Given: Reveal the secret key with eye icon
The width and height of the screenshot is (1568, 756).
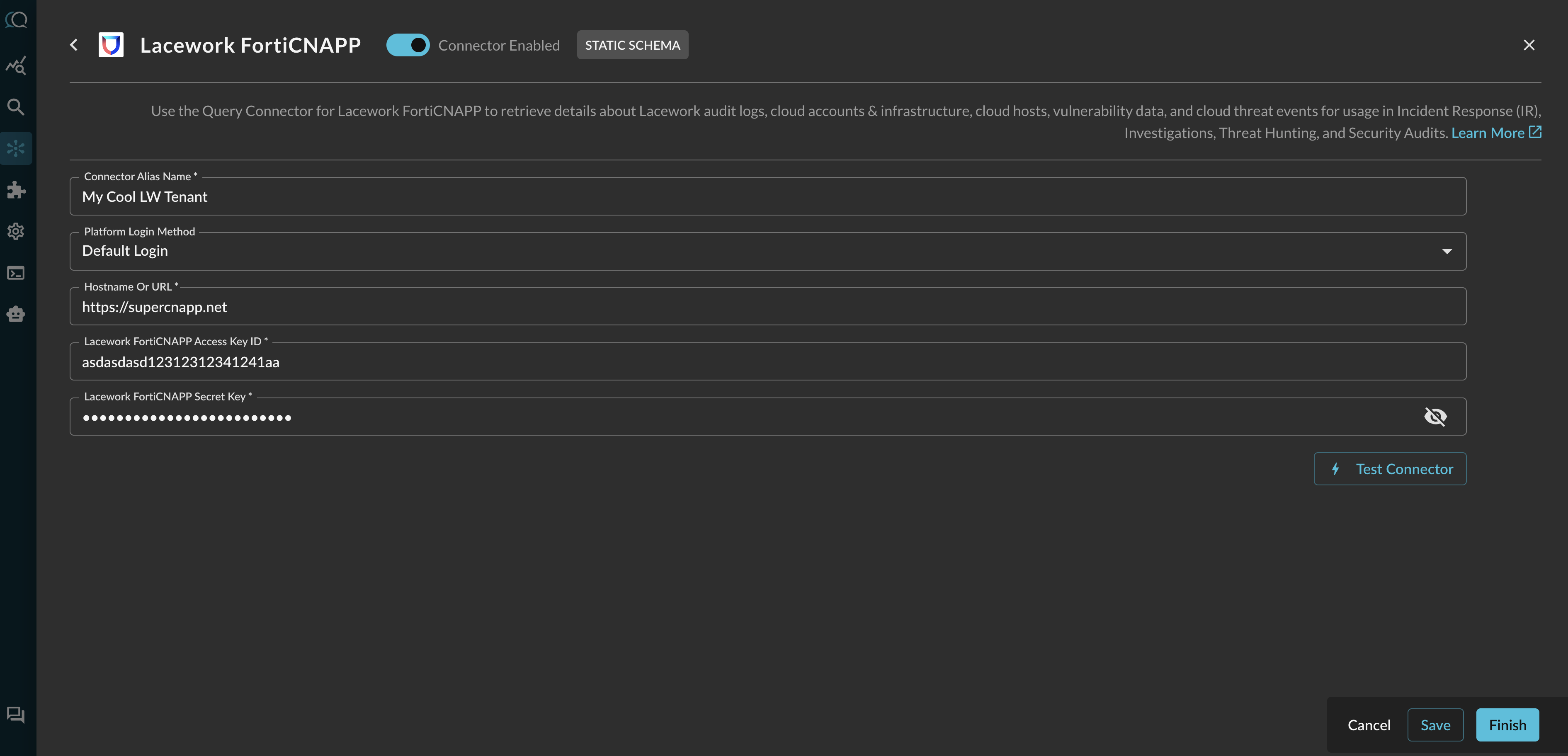Looking at the screenshot, I should coord(1436,417).
